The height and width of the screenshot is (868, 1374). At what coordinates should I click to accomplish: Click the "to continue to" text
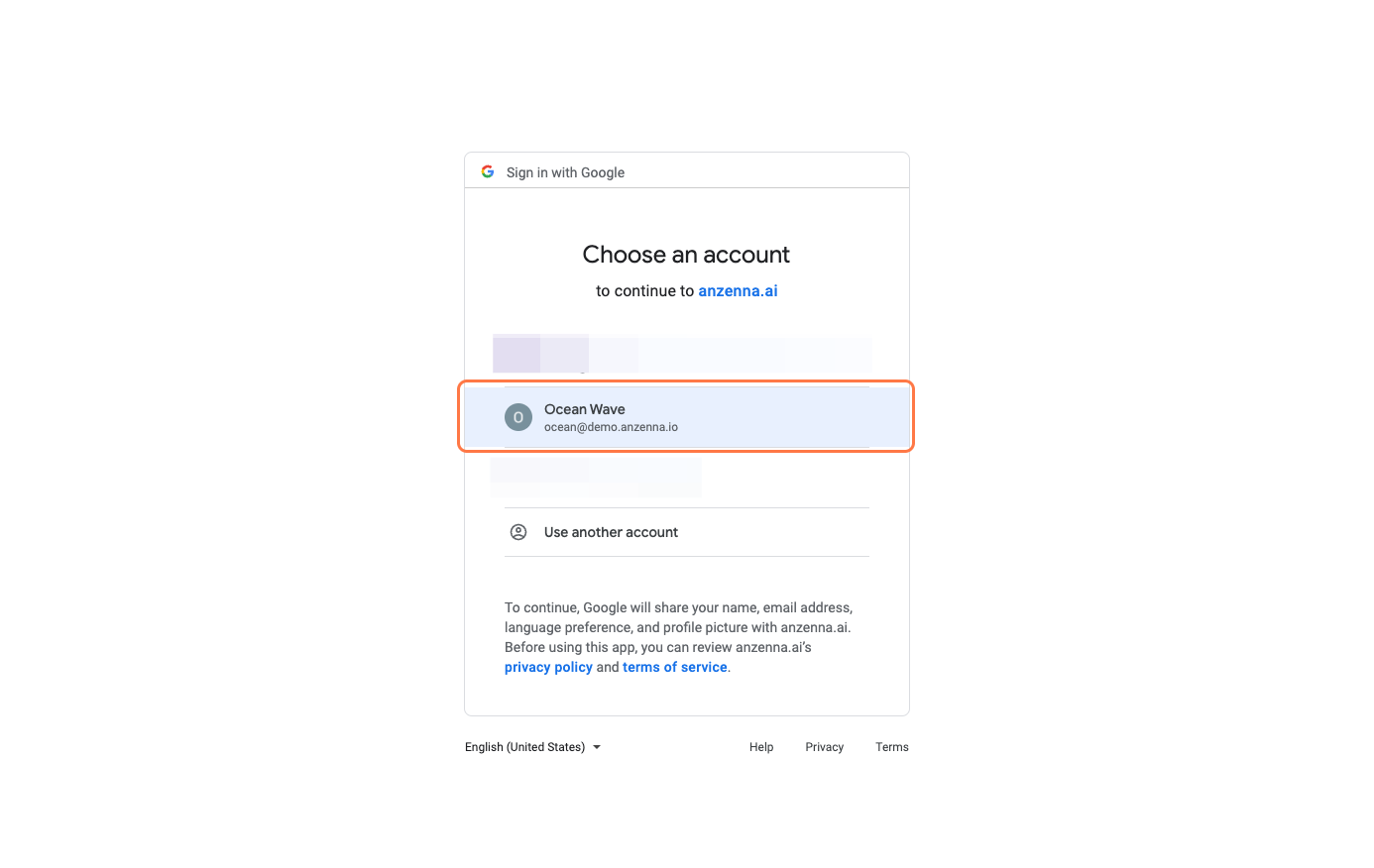[644, 290]
